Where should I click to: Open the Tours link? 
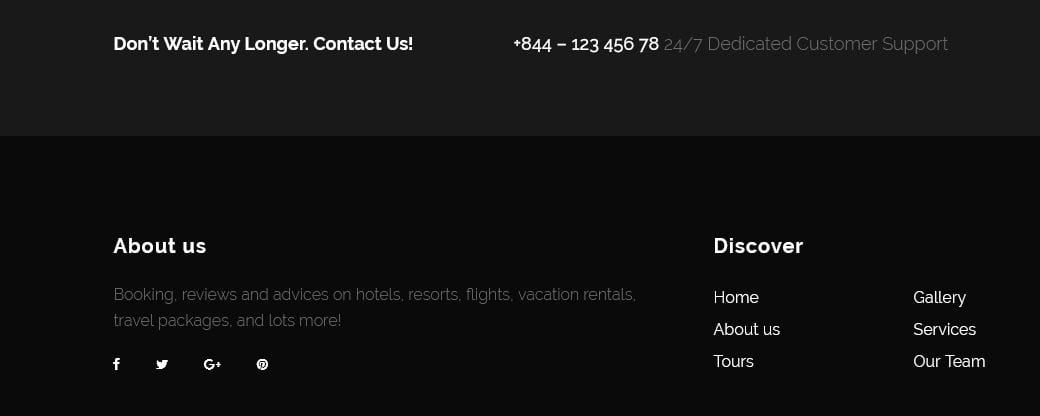coord(733,362)
